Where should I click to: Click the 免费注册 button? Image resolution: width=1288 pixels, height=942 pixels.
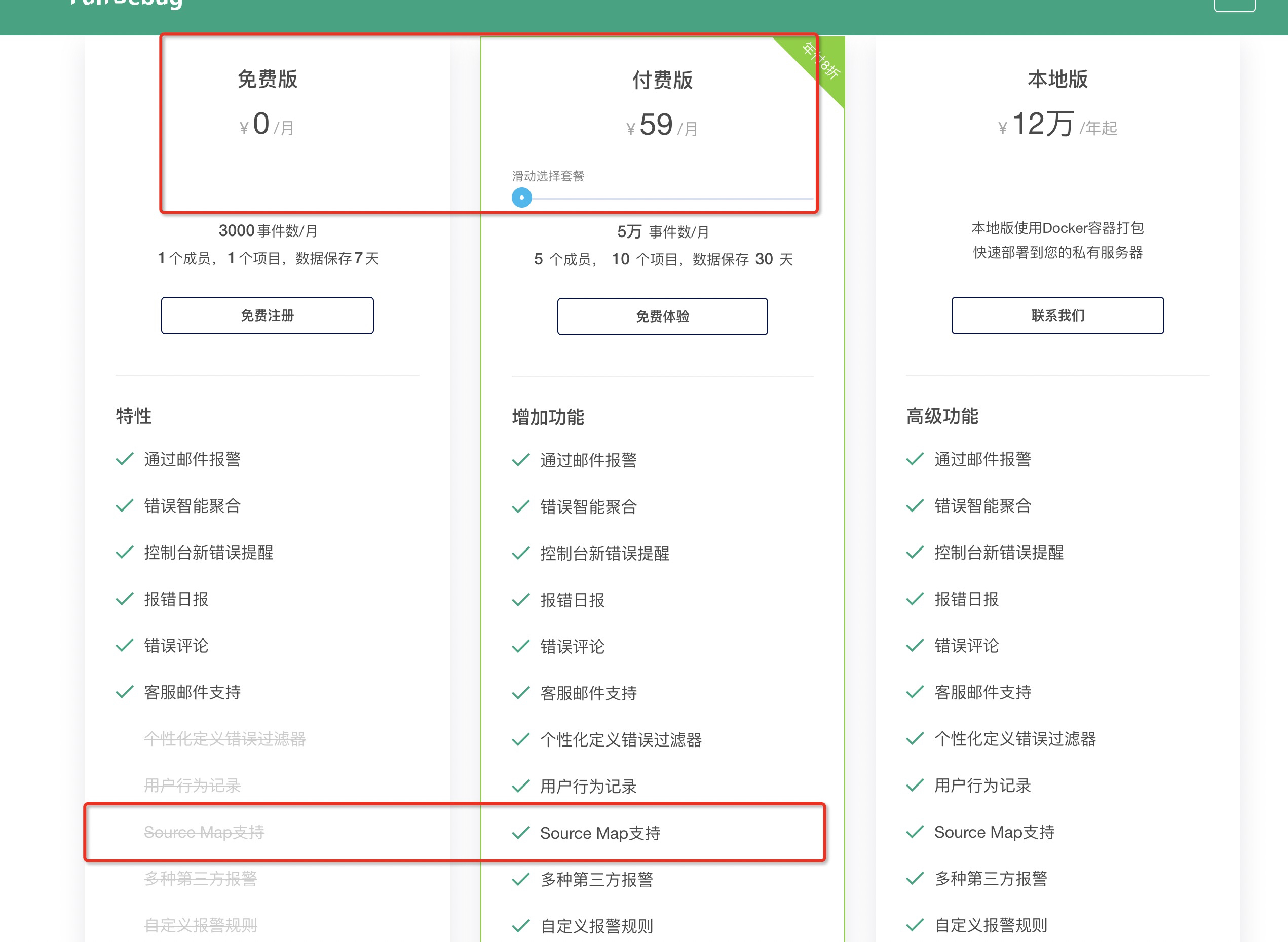click(267, 316)
